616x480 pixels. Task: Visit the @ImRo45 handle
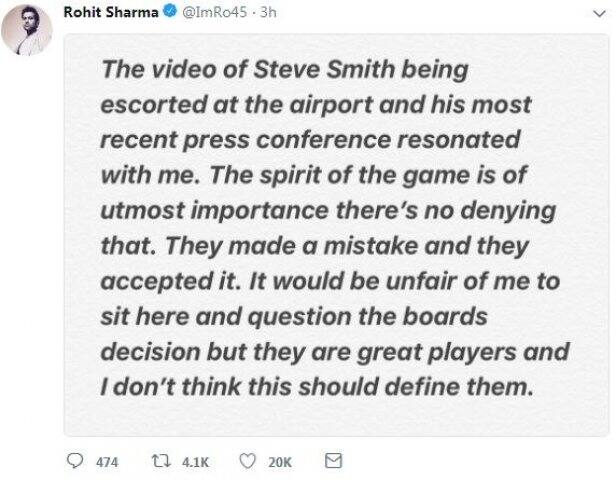(x=214, y=12)
